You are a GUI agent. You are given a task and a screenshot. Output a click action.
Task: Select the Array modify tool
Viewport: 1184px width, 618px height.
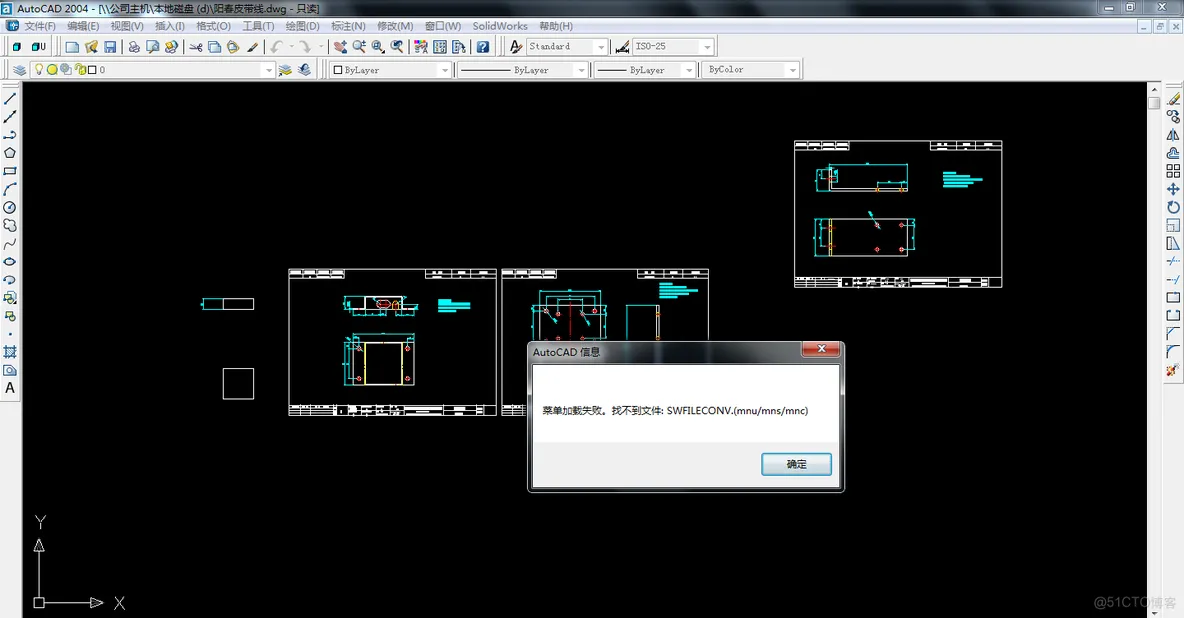pos(1173,171)
